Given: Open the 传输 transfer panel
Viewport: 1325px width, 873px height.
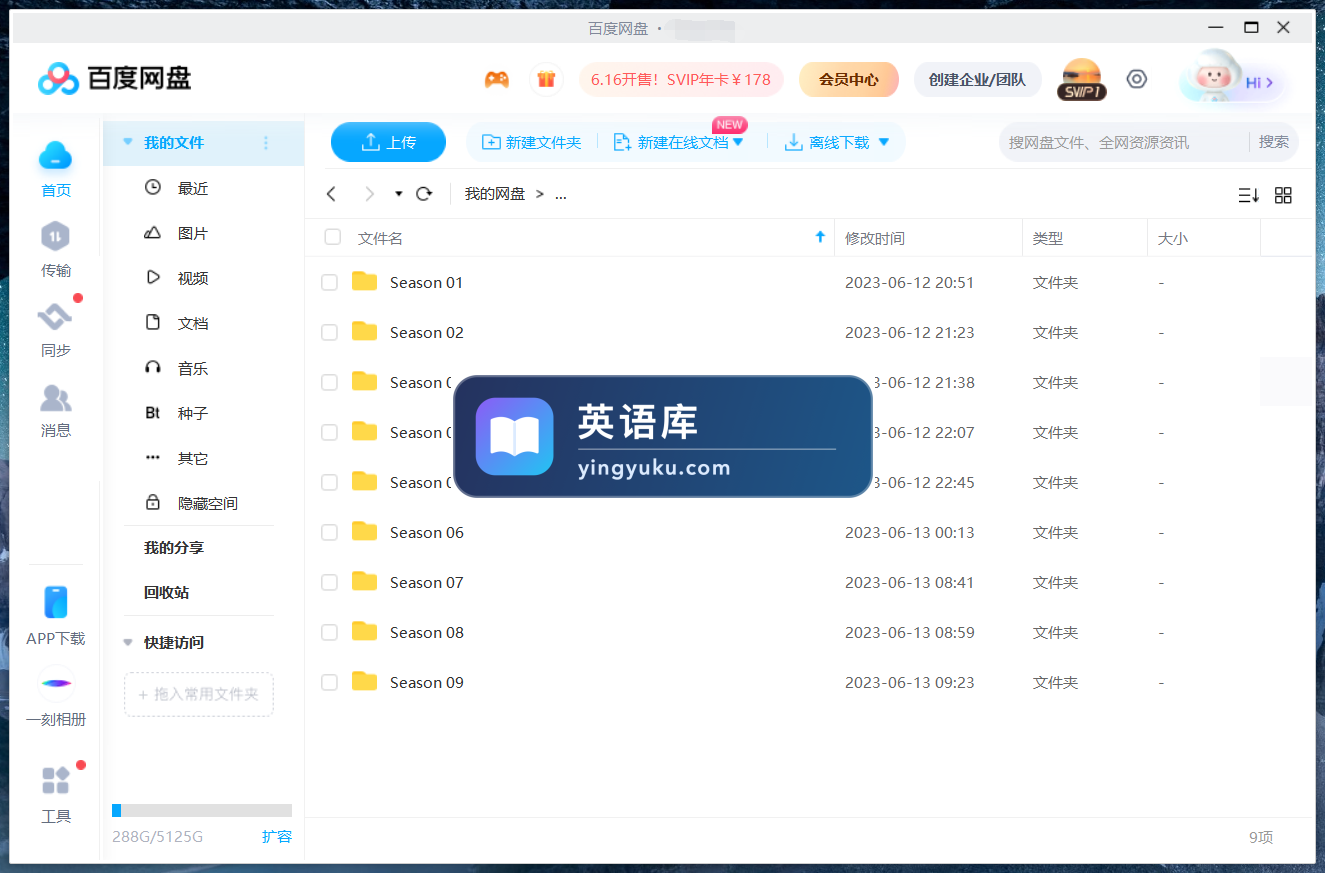Looking at the screenshot, I should click(56, 249).
